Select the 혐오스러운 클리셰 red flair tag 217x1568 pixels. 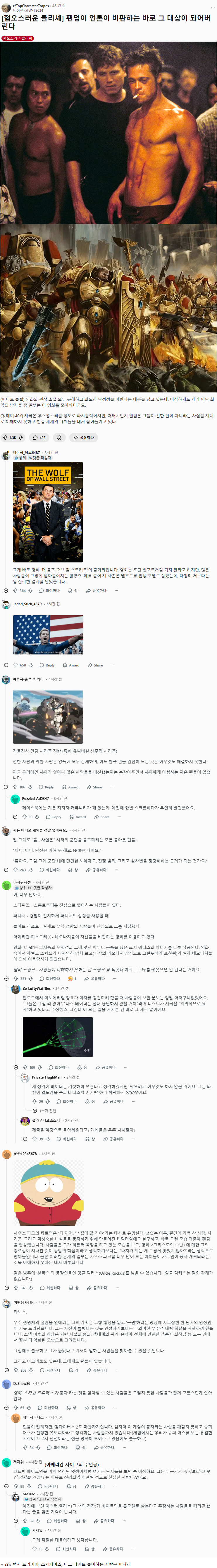[18, 38]
